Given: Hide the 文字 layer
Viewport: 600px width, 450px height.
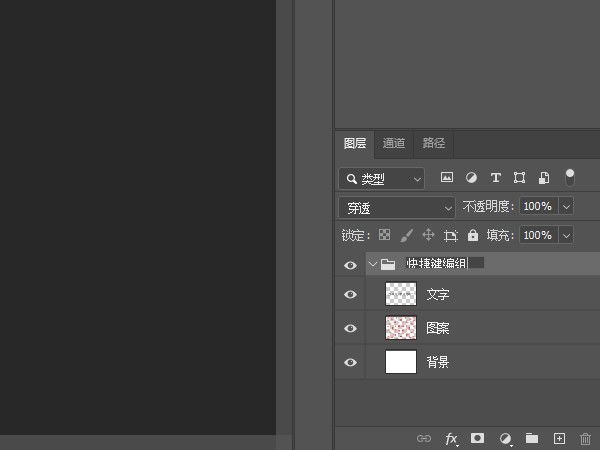Looking at the screenshot, I should point(350,294).
